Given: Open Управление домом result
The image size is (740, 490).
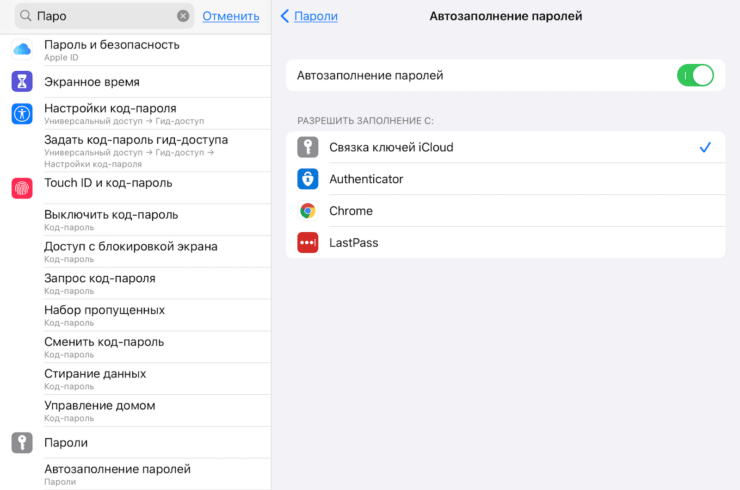Looking at the screenshot, I should [135, 411].
